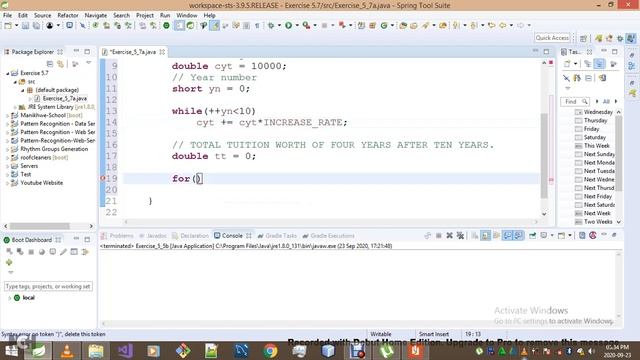Click the pencil edit icon in Boot Dashboard
Viewport: 640px width, 360px height.
coord(63,252)
